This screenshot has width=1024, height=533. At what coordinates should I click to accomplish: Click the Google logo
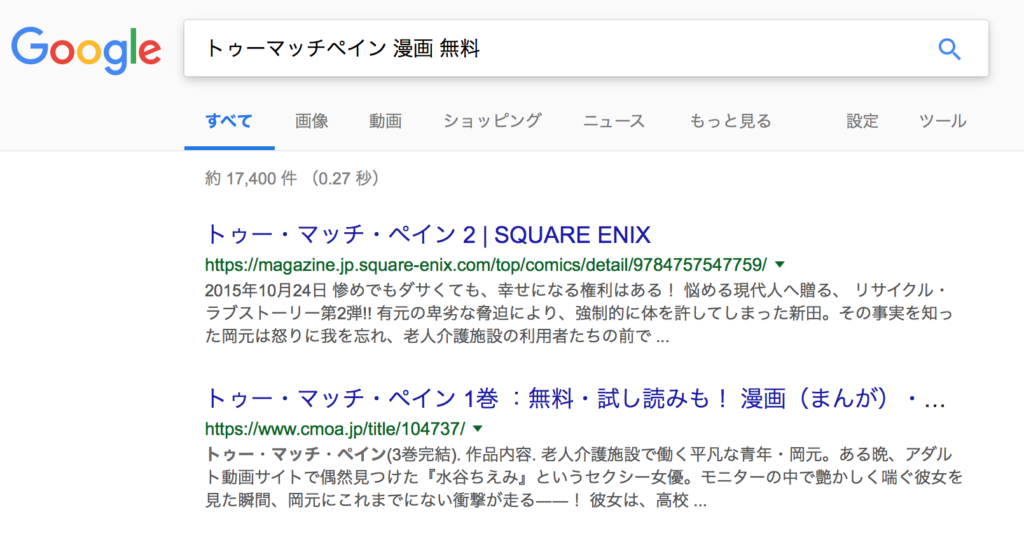86,50
